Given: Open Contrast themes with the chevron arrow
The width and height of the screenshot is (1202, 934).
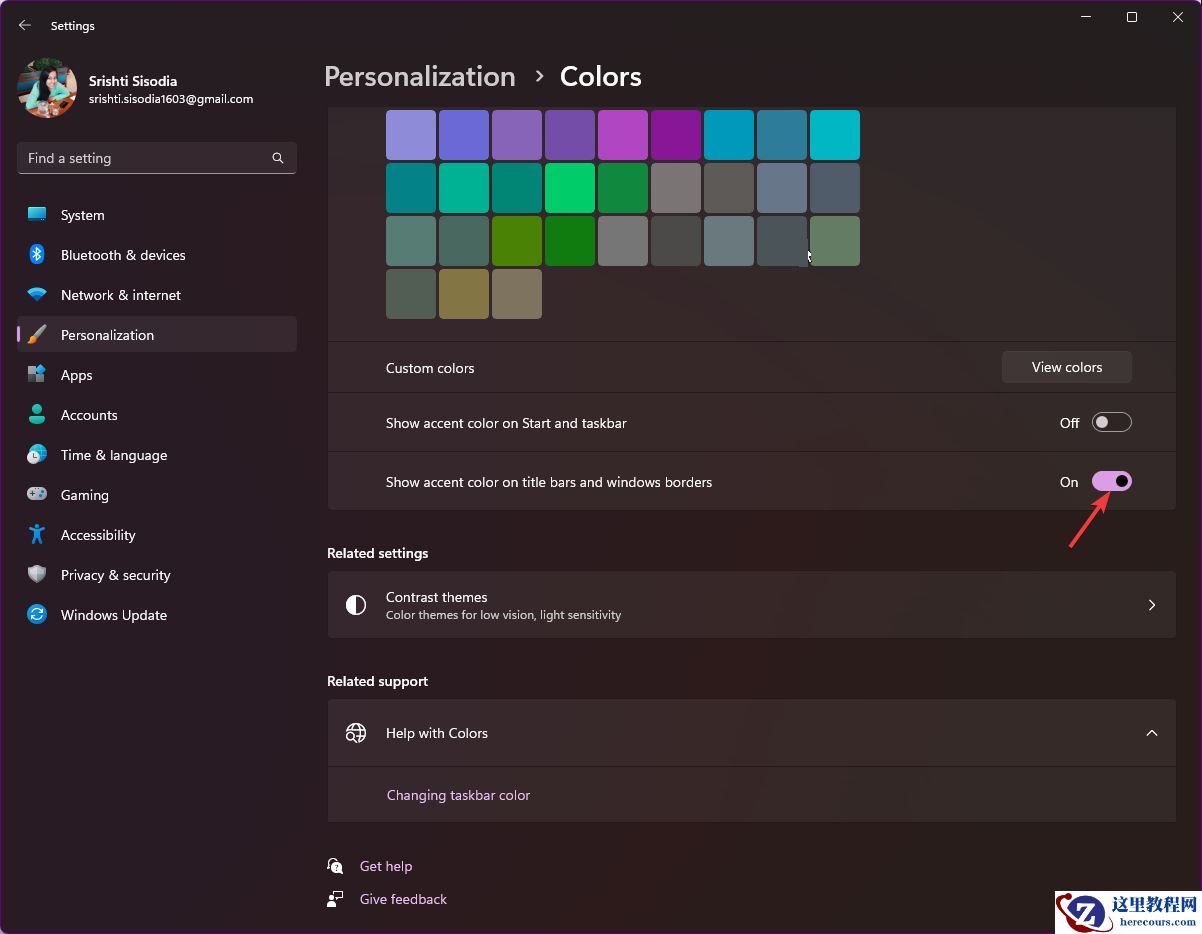Looking at the screenshot, I should pos(1152,605).
